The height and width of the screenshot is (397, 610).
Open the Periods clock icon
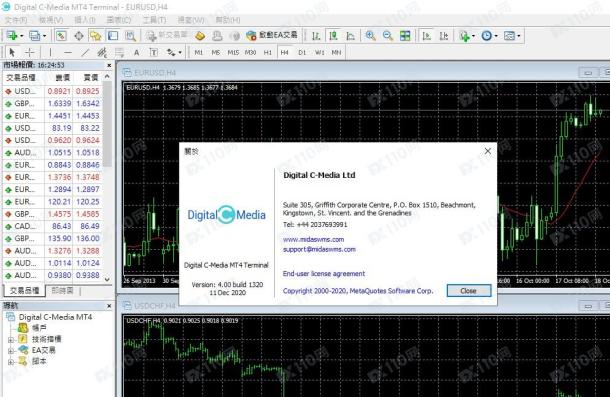pos(486,36)
